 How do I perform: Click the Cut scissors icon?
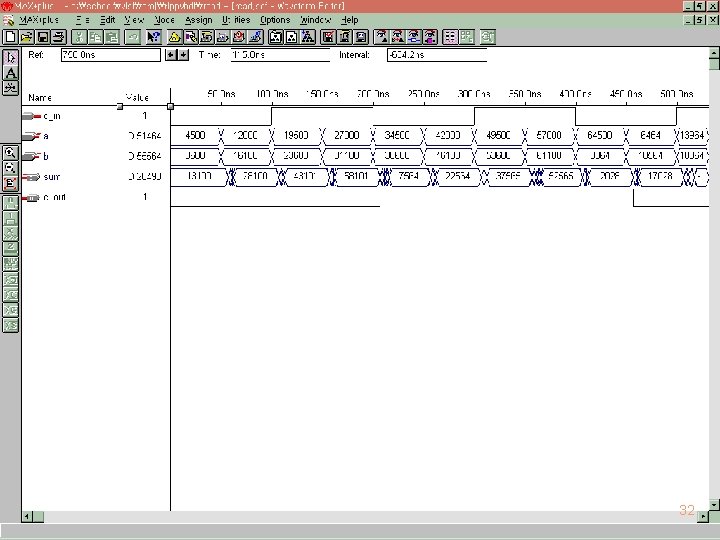tap(79, 37)
